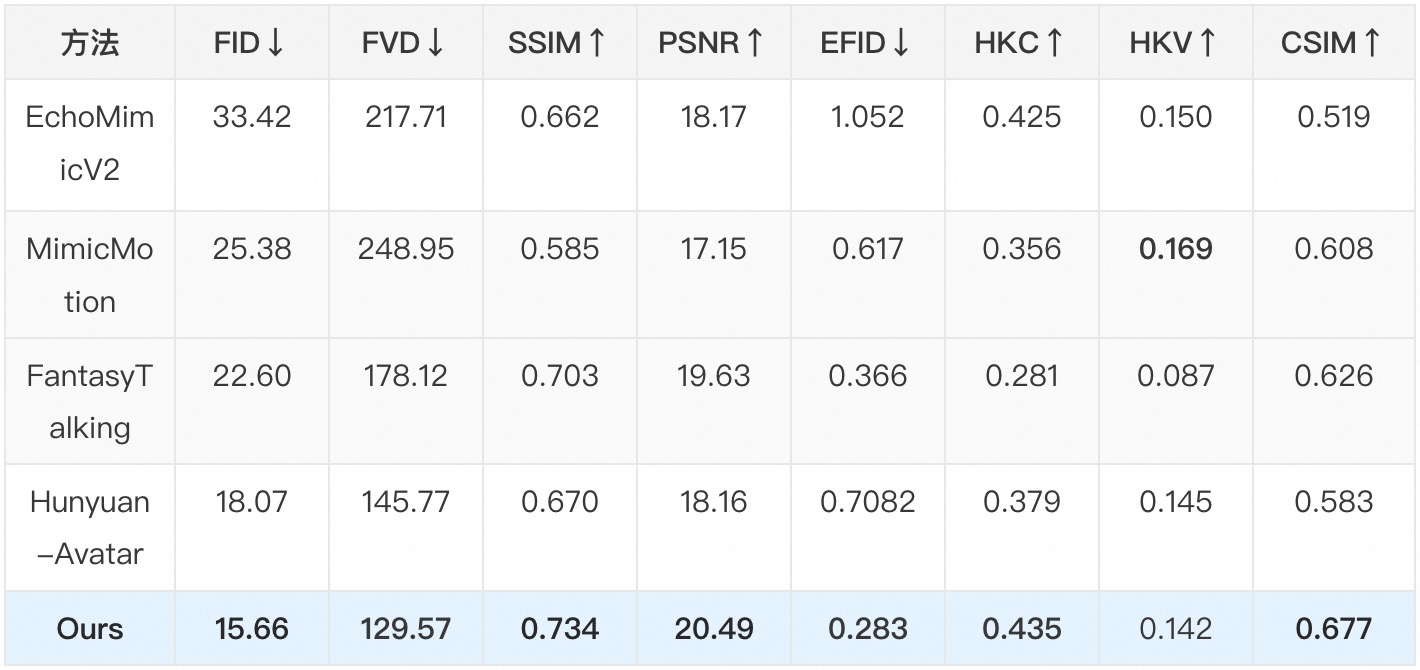The width and height of the screenshot is (1420, 670).
Task: Click the CSIM column header
Action: click(1332, 44)
